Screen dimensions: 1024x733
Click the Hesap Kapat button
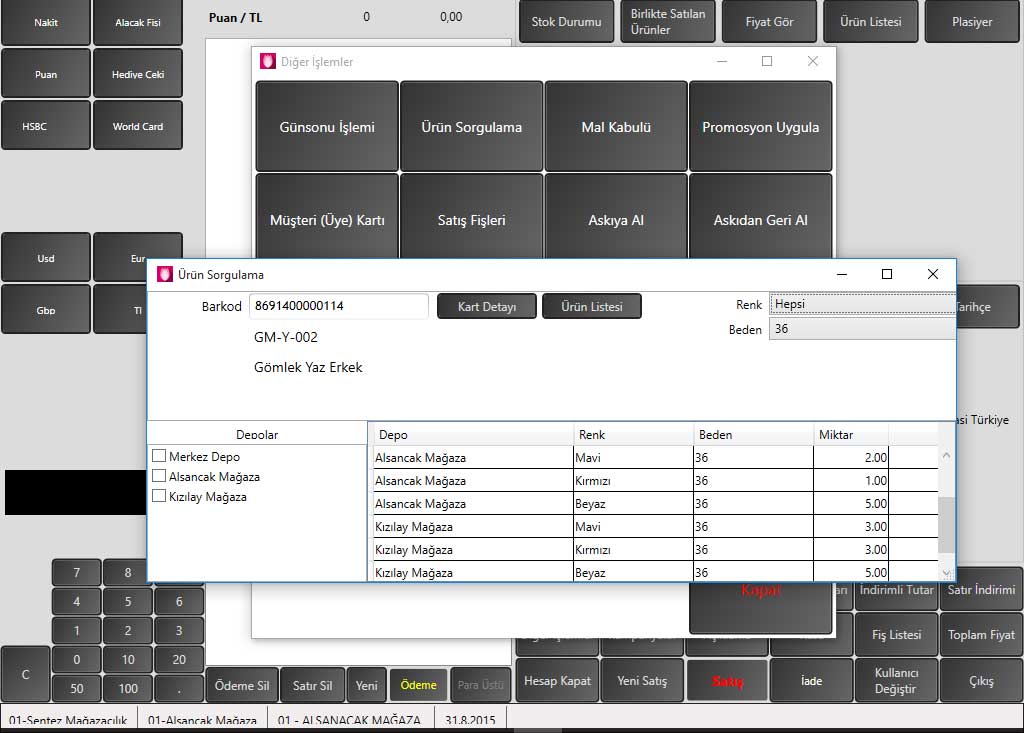557,681
